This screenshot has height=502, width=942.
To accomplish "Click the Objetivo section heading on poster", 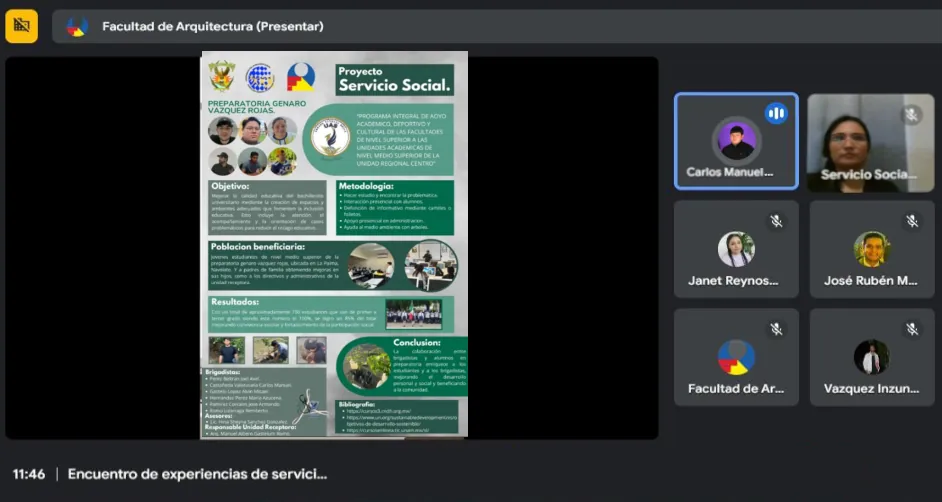I will coord(229,186).
